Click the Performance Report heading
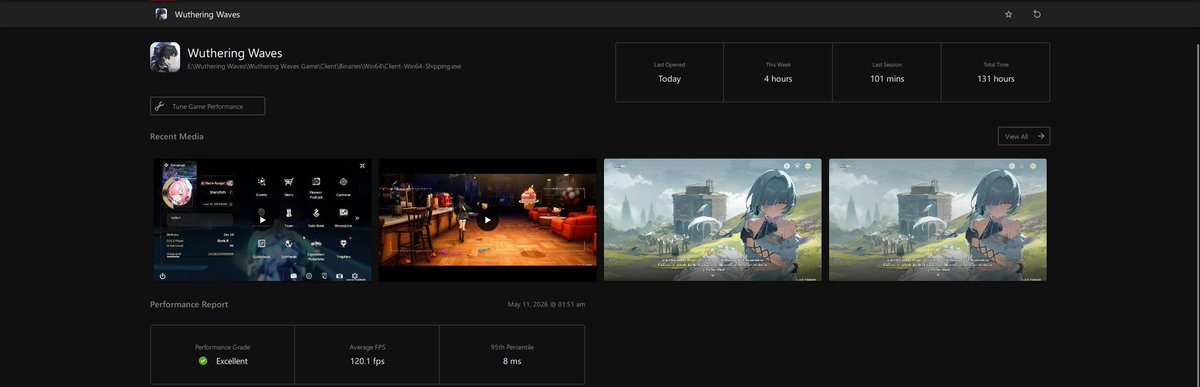The width and height of the screenshot is (1200, 387). pos(189,304)
